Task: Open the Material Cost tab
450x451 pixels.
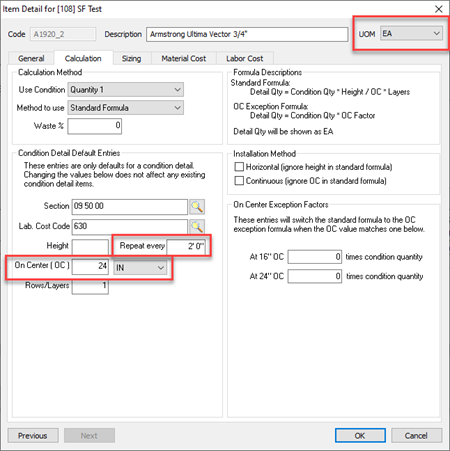Action: click(x=184, y=58)
